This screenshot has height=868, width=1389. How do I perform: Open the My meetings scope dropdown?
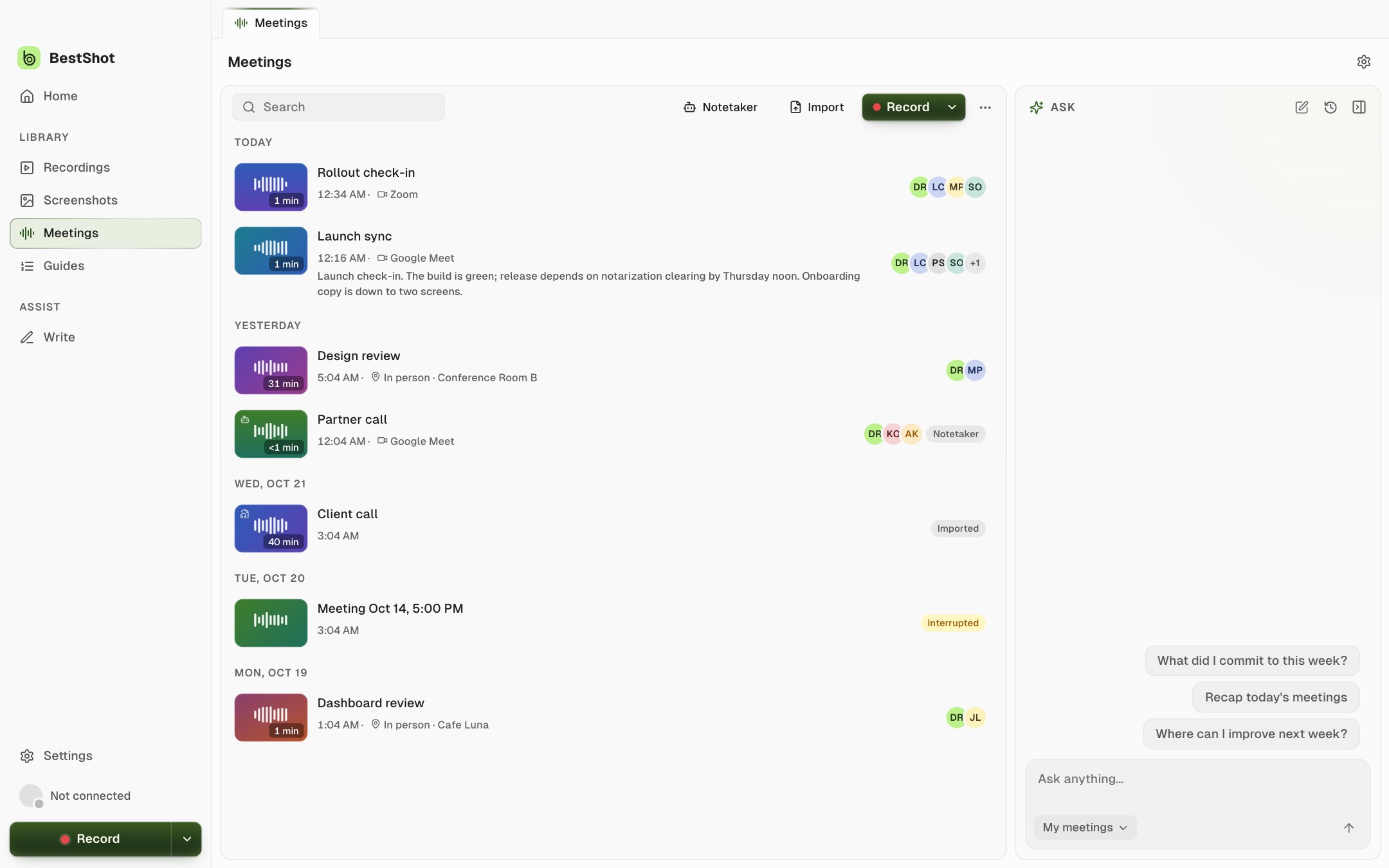pos(1085,827)
